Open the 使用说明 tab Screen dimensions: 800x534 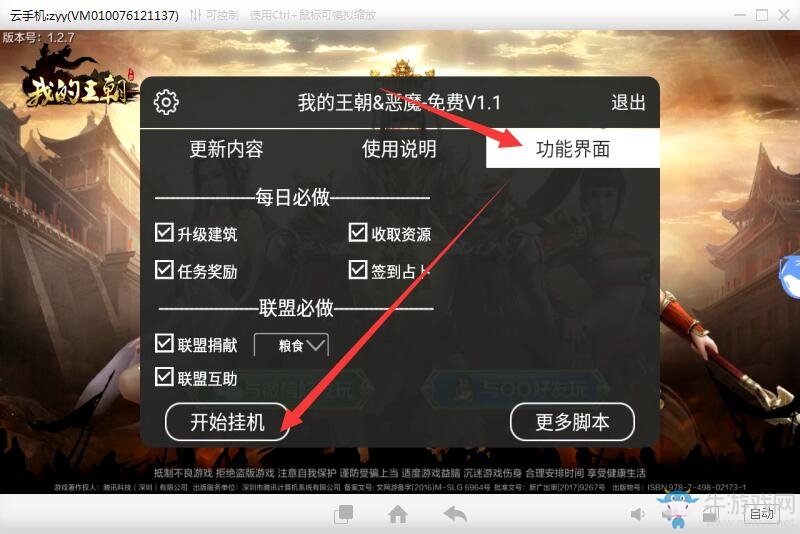click(x=399, y=149)
